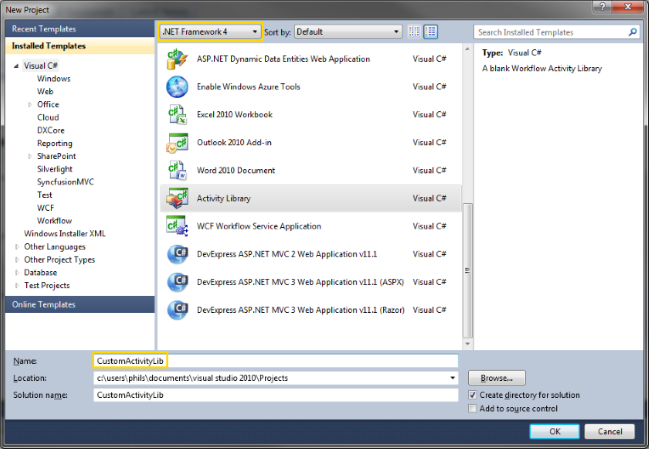This screenshot has width=649, height=449.
Task: Expand the Database tree node
Action: (x=17, y=273)
